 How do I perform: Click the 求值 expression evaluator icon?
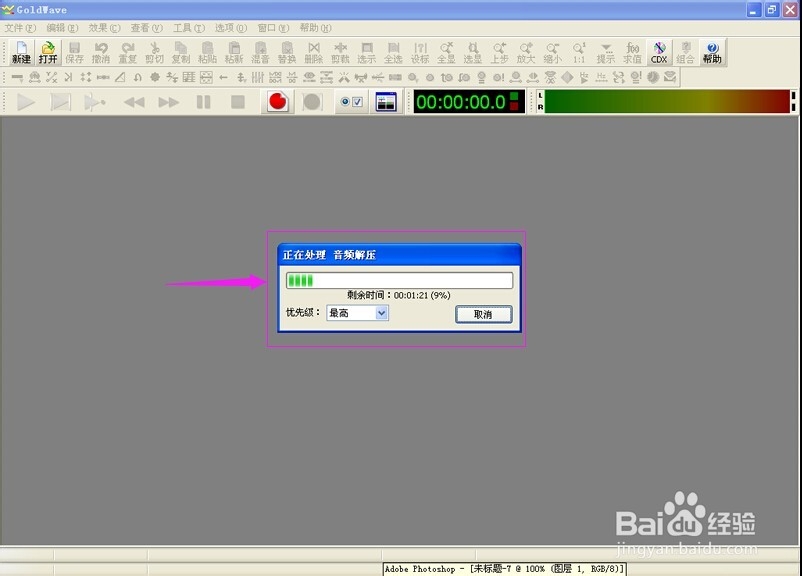pos(633,53)
